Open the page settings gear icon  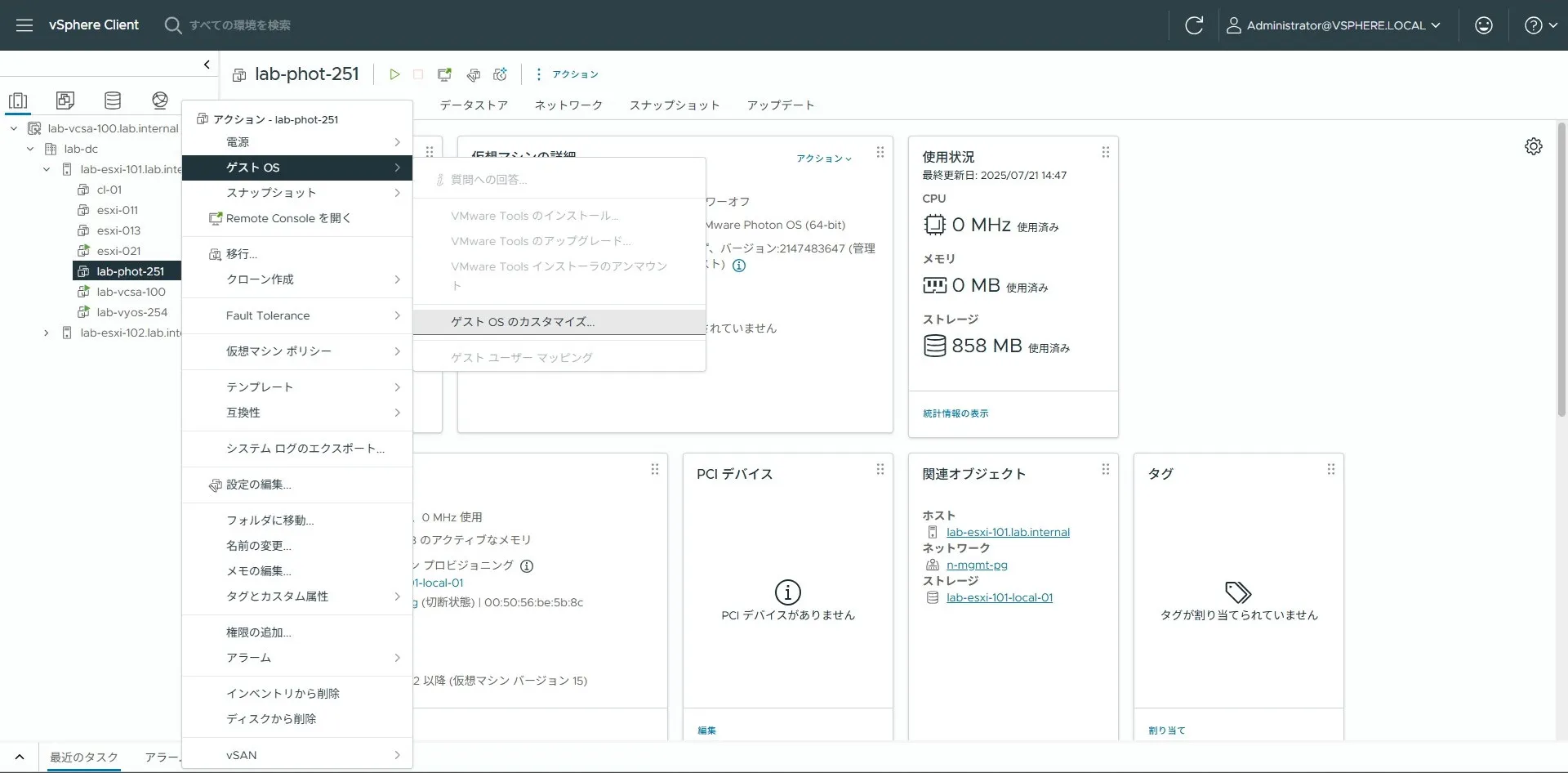(1534, 146)
